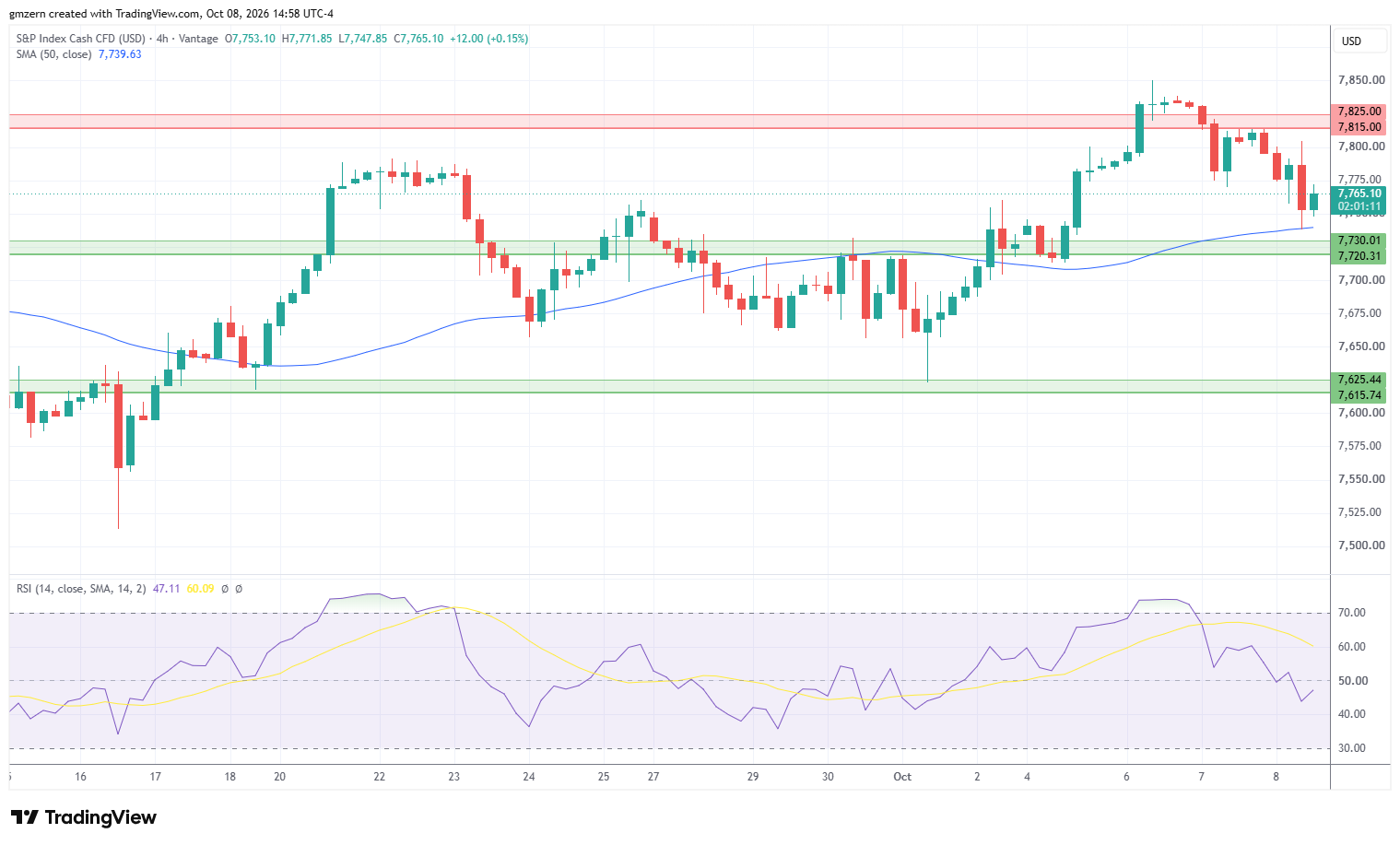Click the 7,500.00 price axis label

point(1360,546)
